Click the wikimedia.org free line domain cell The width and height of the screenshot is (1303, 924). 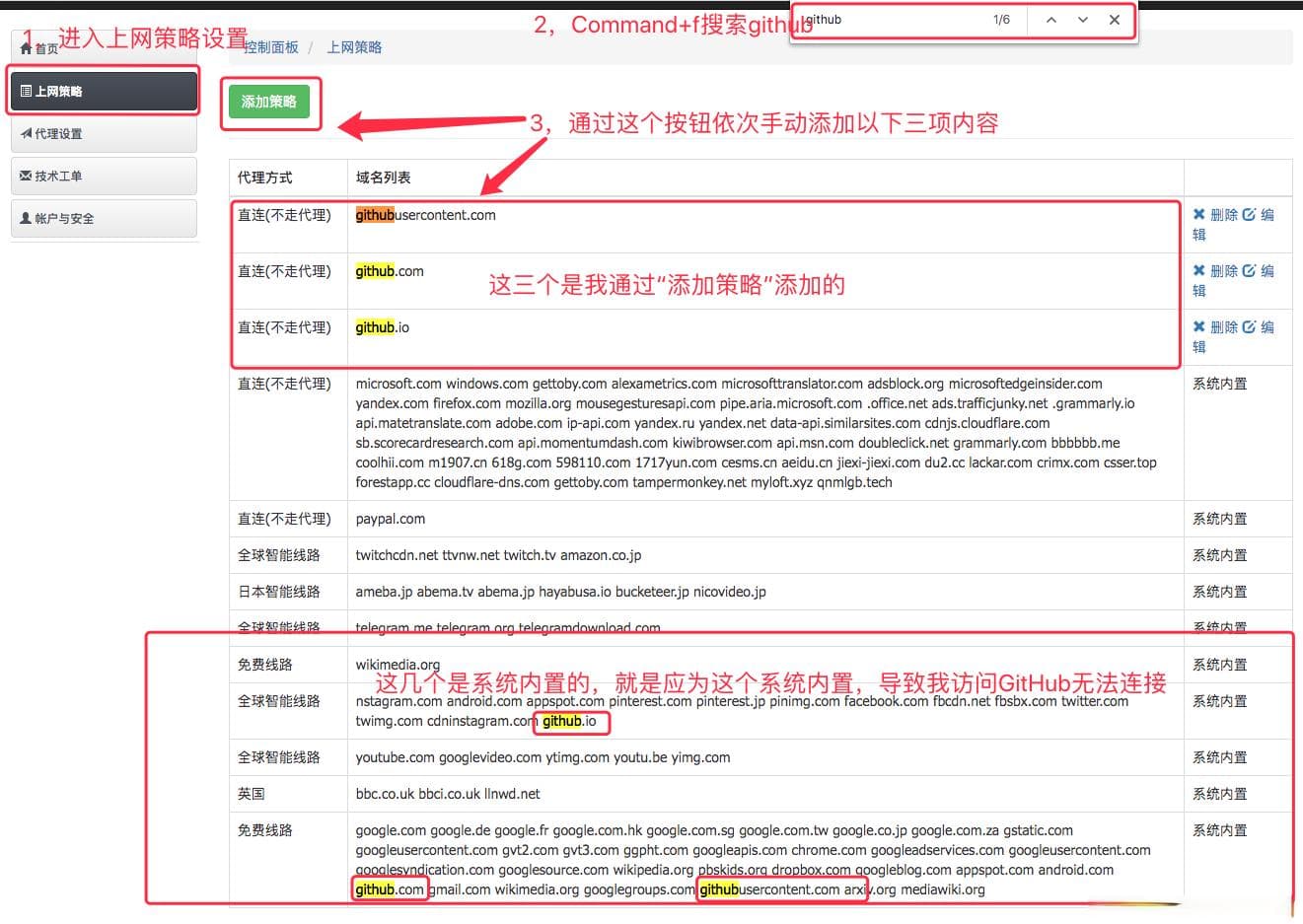(765, 665)
